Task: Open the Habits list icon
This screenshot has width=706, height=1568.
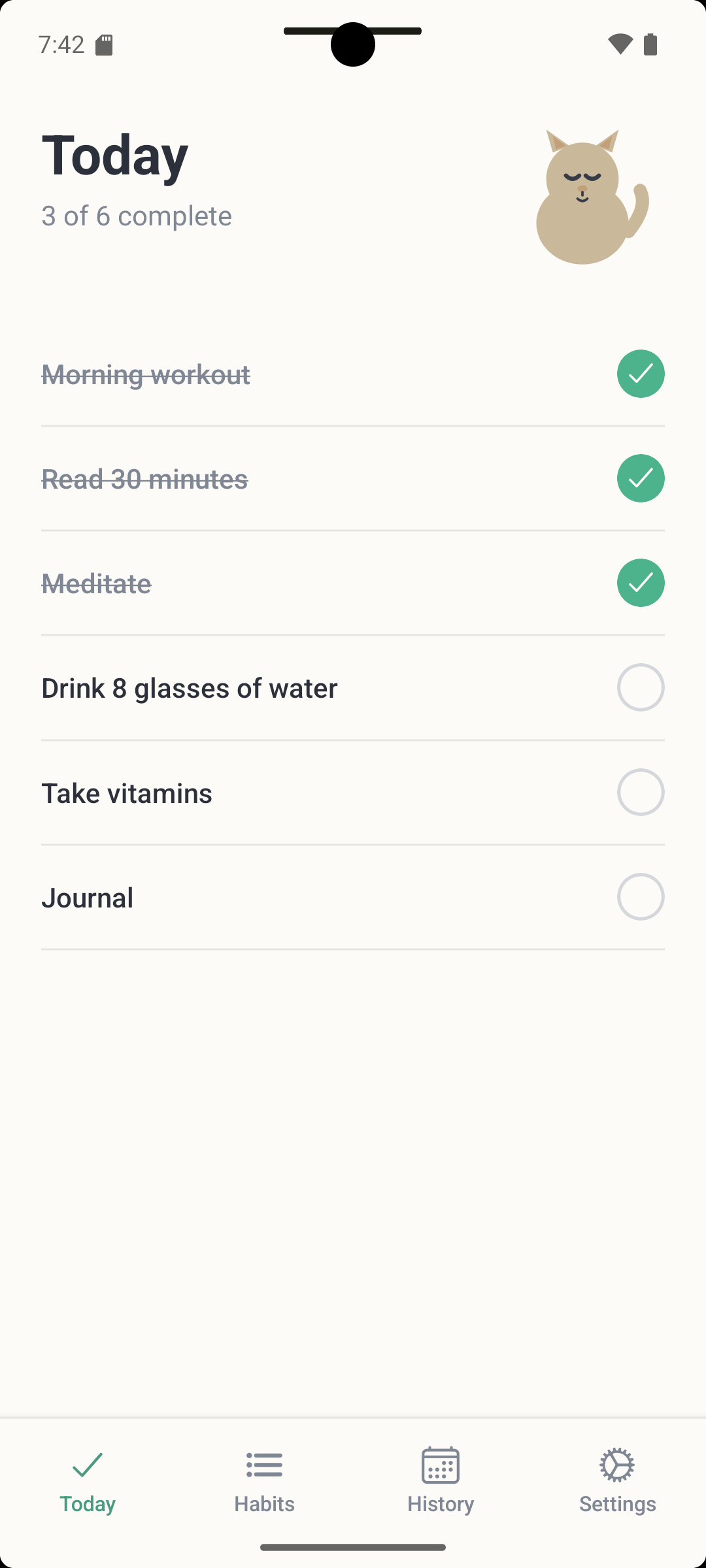Action: click(x=264, y=1465)
